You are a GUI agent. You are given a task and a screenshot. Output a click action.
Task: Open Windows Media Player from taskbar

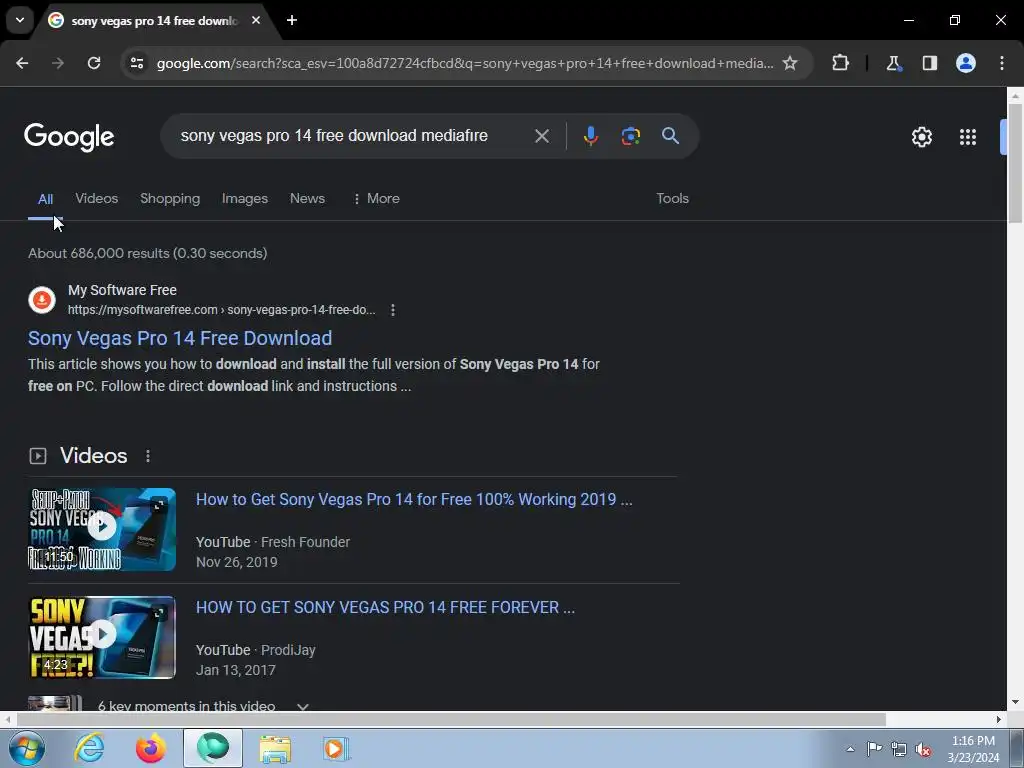click(336, 748)
